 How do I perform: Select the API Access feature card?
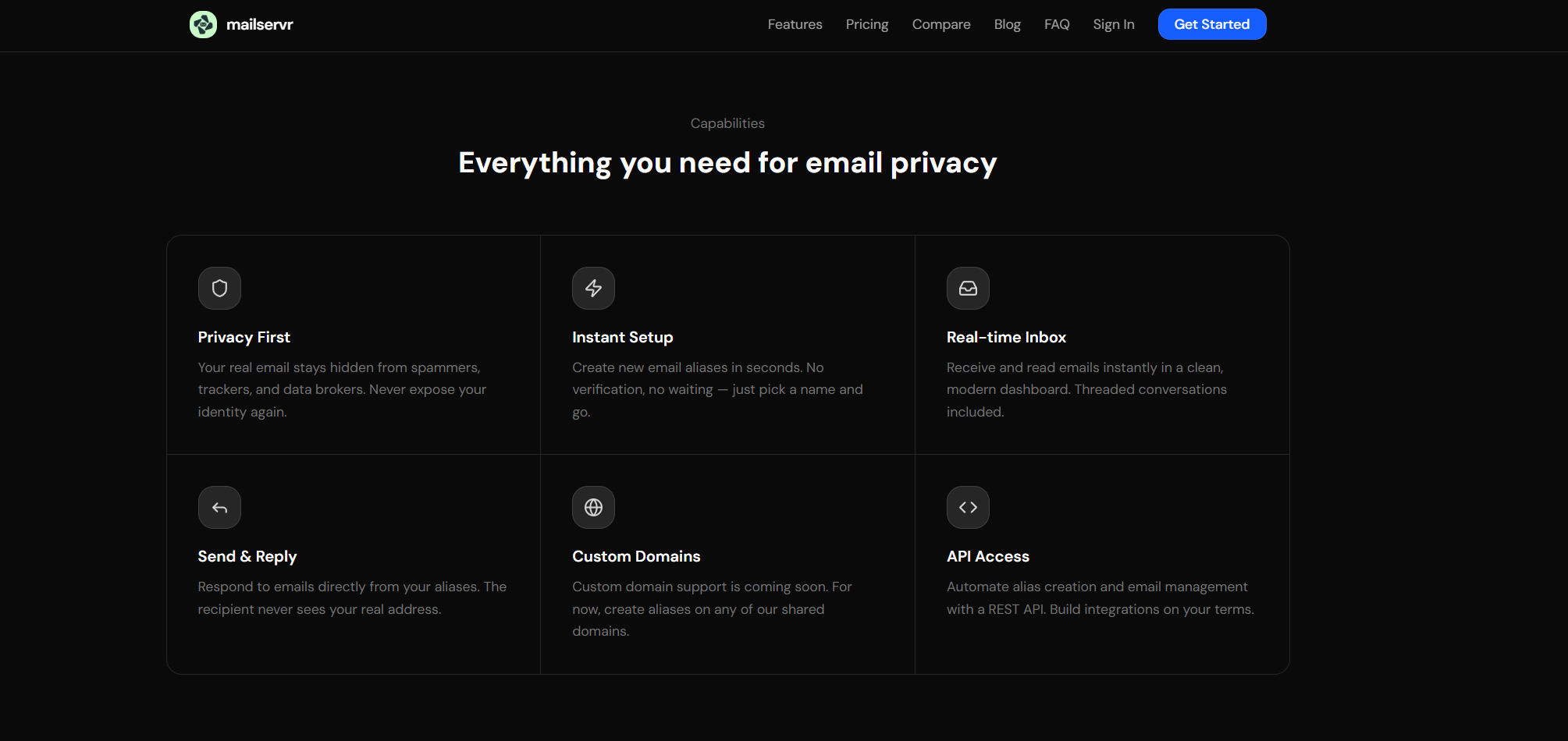point(1101,563)
